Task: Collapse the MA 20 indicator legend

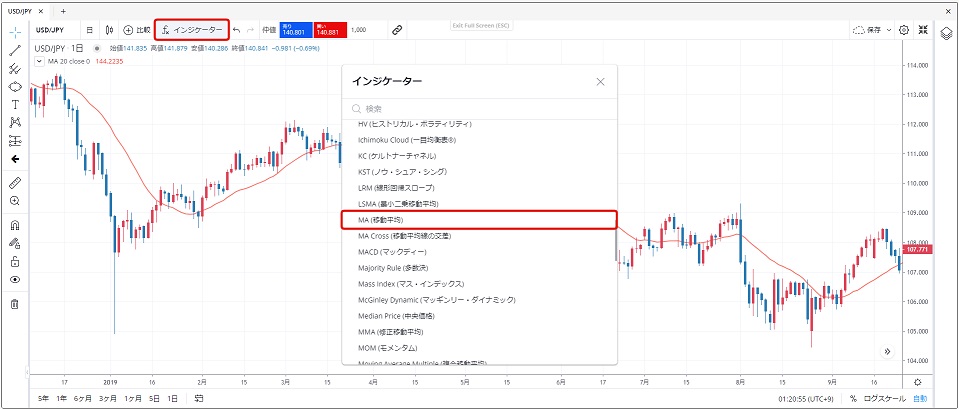Action: 39,61
